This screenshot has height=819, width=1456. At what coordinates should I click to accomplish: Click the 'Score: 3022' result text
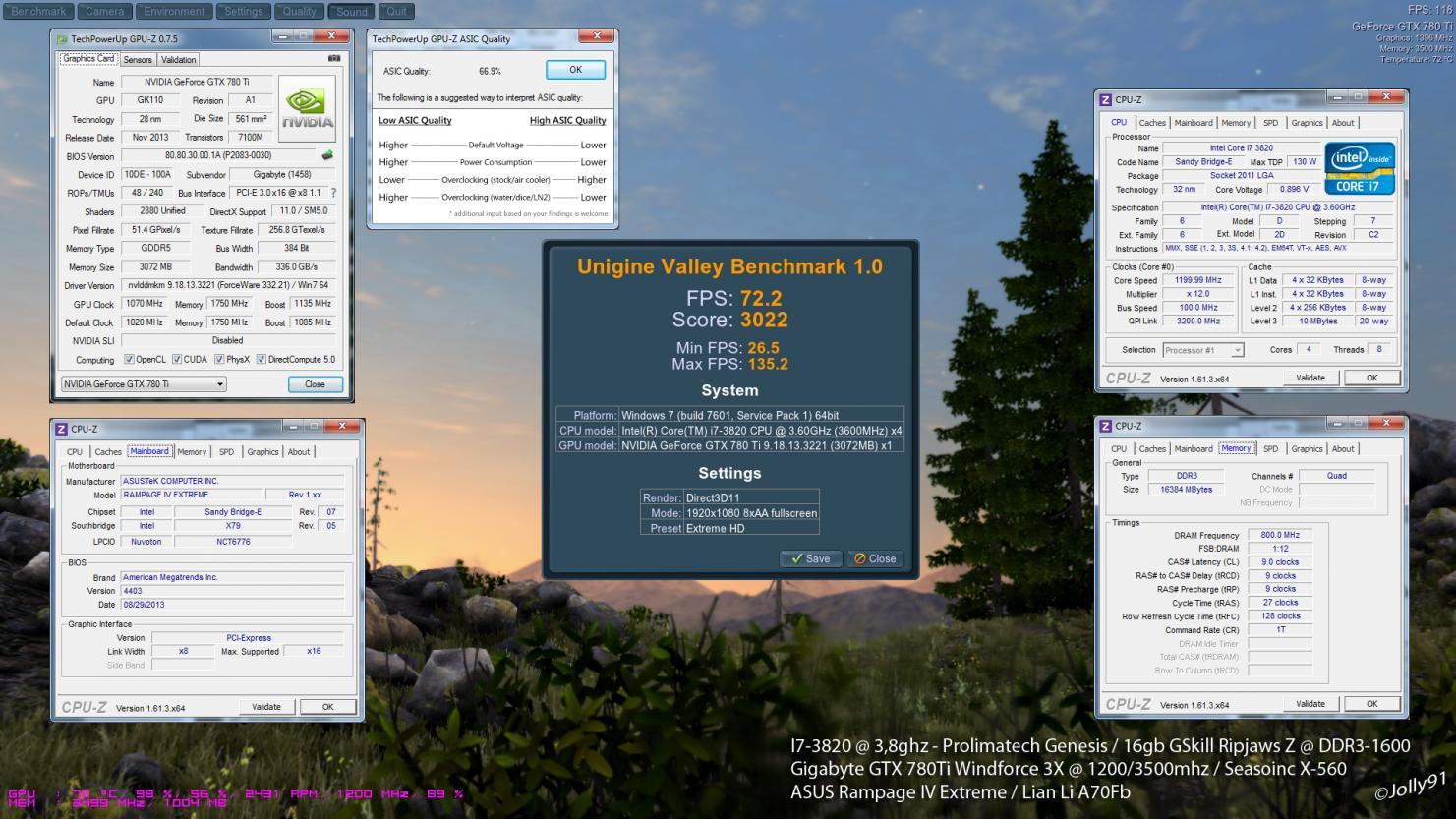click(729, 320)
